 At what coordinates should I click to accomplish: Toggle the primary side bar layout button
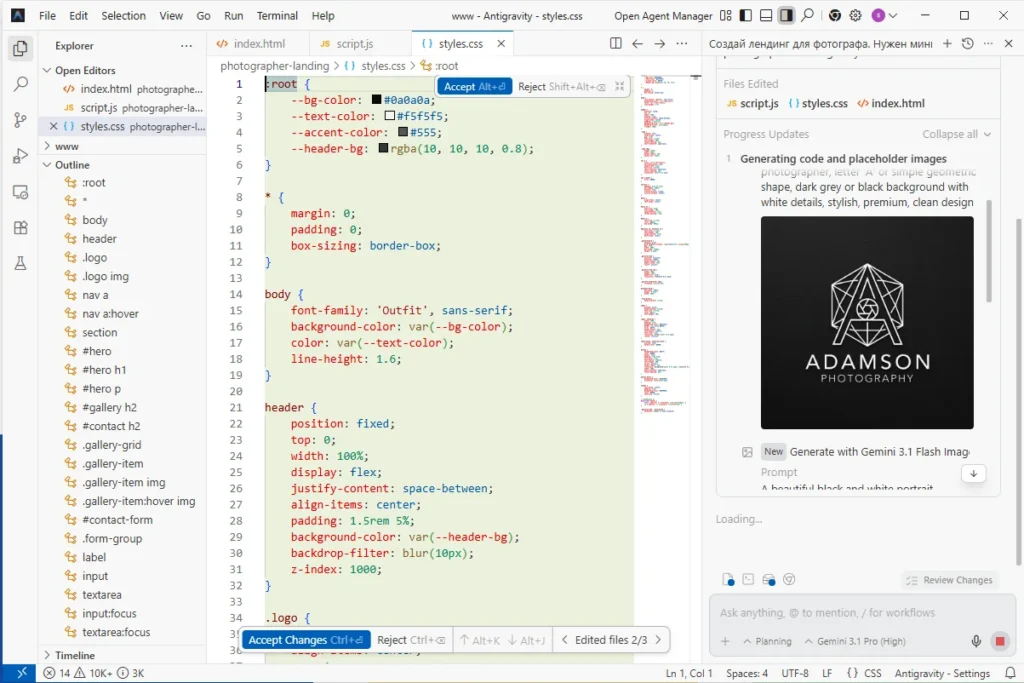(745, 16)
